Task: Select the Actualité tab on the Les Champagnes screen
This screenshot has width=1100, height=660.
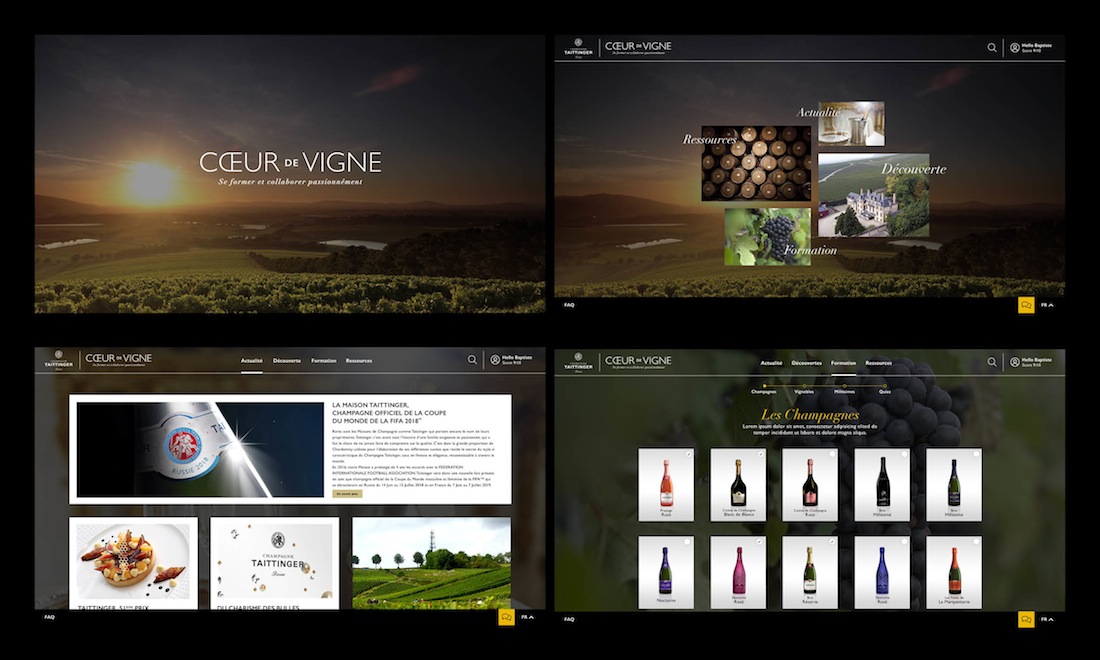Action: pos(771,363)
